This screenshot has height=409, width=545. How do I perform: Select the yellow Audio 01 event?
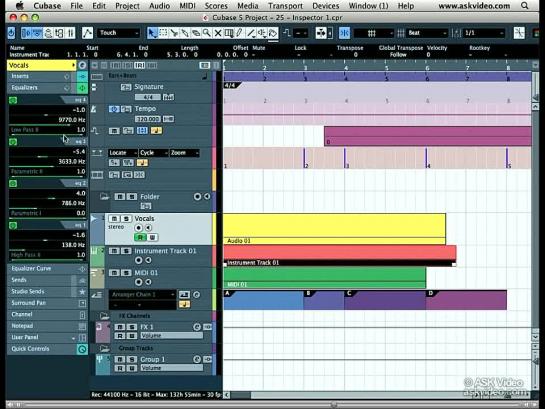pyautogui.click(x=334, y=229)
